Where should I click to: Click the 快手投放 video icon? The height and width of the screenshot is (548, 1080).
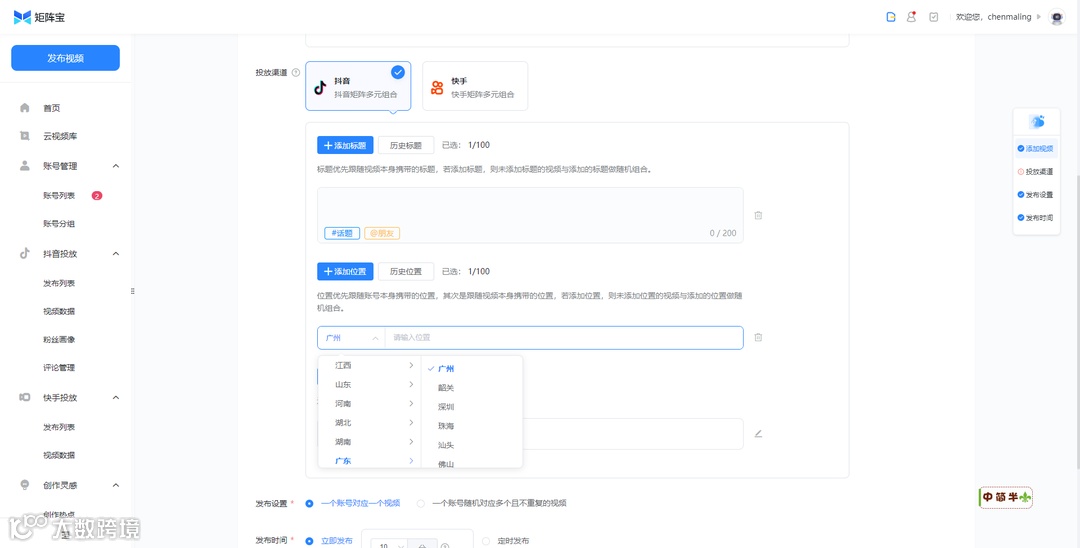click(x=25, y=397)
